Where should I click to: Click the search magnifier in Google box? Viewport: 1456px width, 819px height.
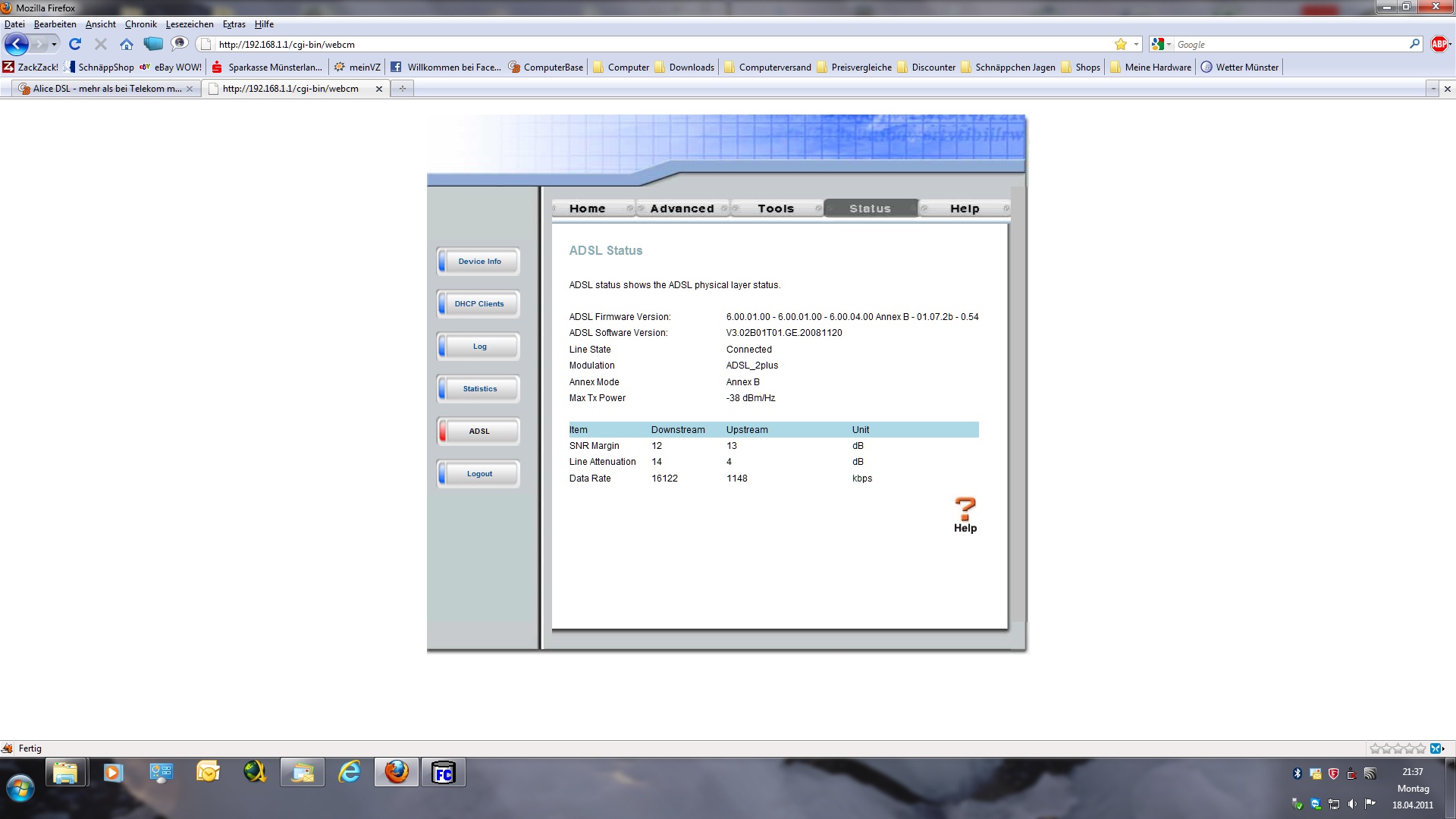tap(1414, 44)
